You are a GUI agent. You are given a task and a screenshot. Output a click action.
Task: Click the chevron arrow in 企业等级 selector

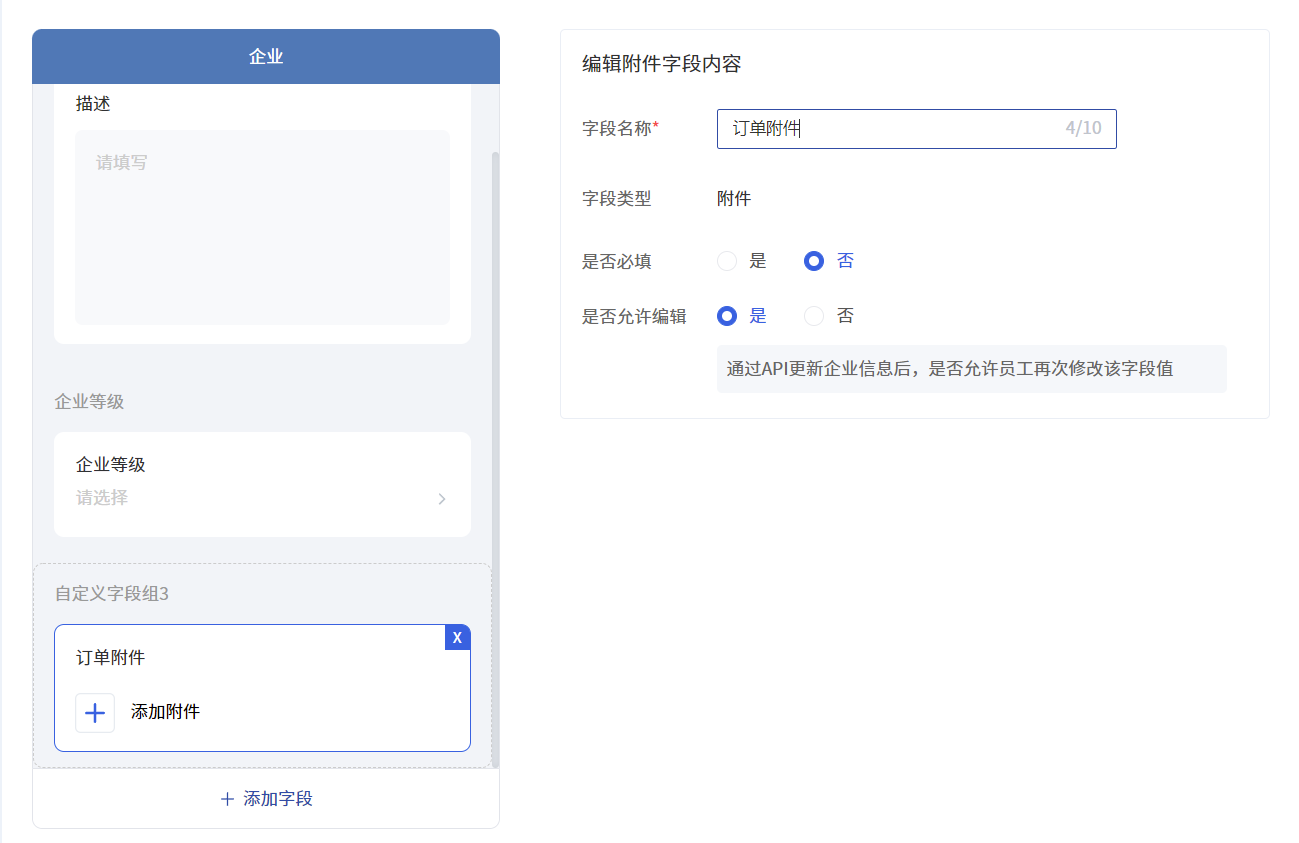[x=442, y=498]
